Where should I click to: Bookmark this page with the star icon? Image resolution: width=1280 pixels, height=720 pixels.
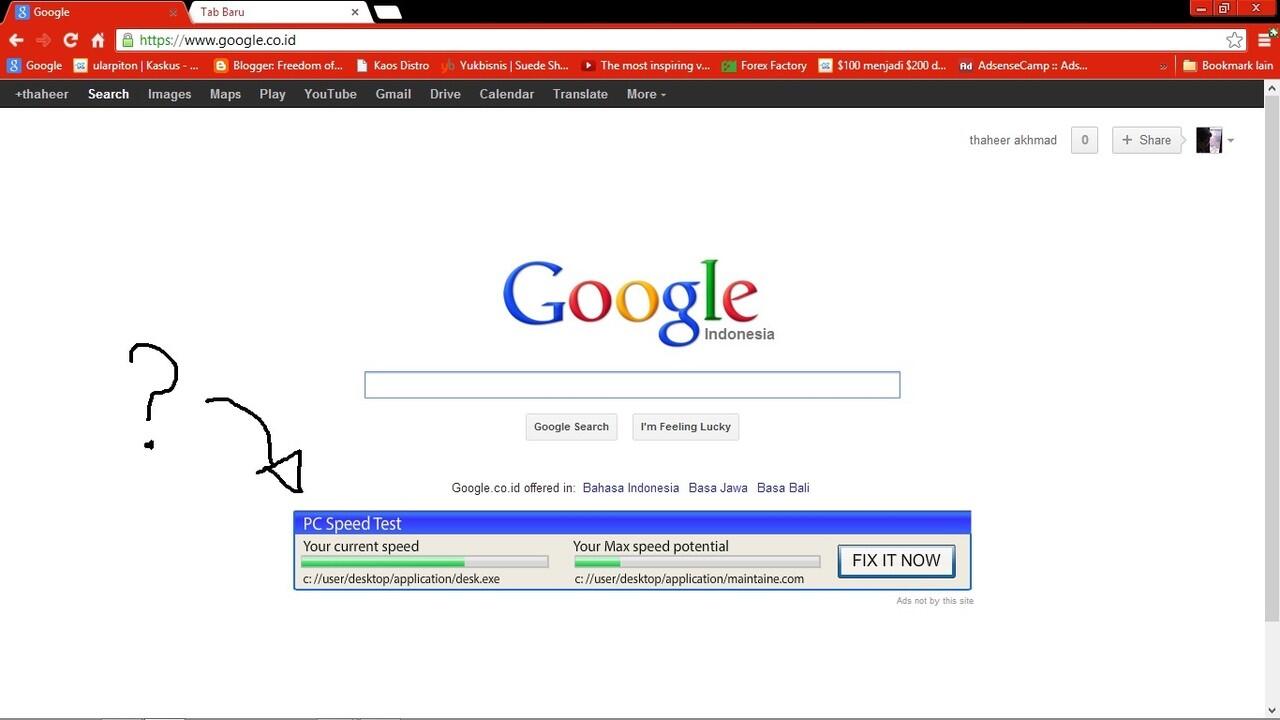pyautogui.click(x=1235, y=40)
